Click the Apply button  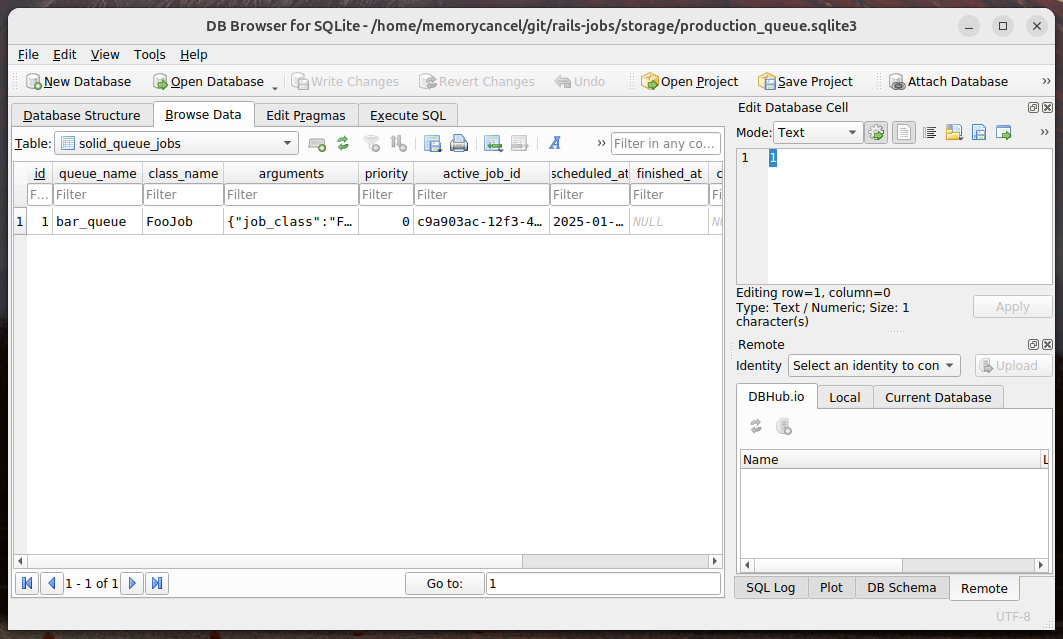1012,307
